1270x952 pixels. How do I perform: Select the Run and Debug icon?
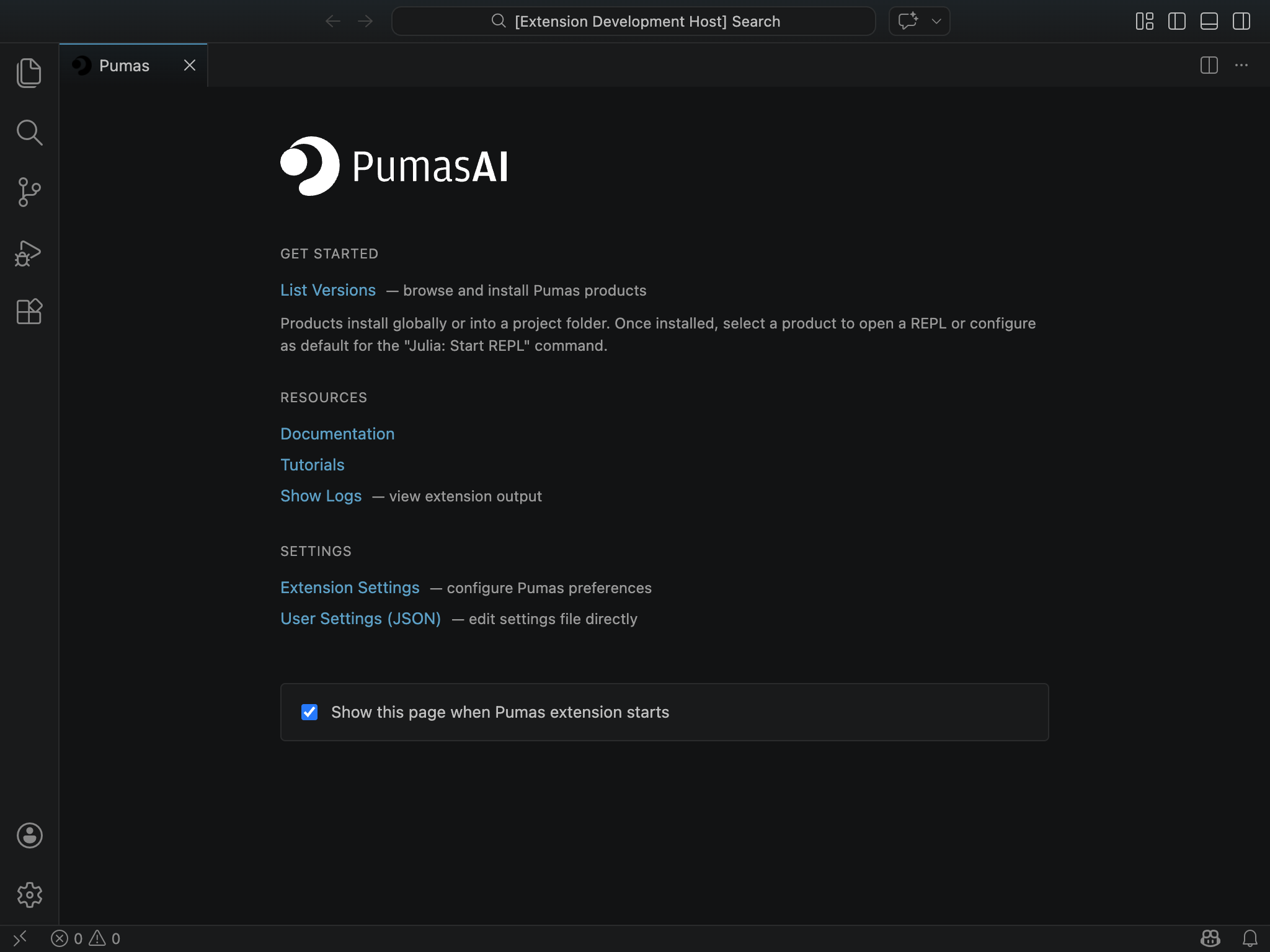pos(29,252)
